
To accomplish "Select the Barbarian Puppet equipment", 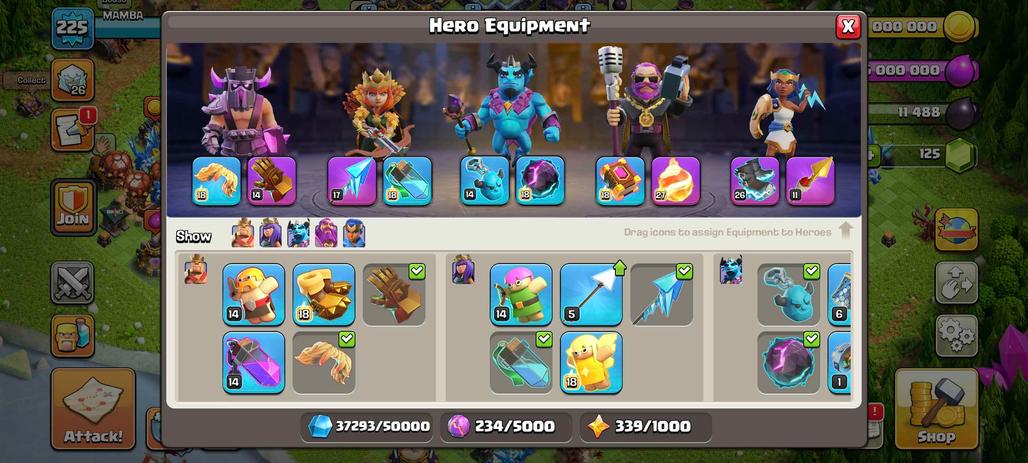I will point(253,294).
